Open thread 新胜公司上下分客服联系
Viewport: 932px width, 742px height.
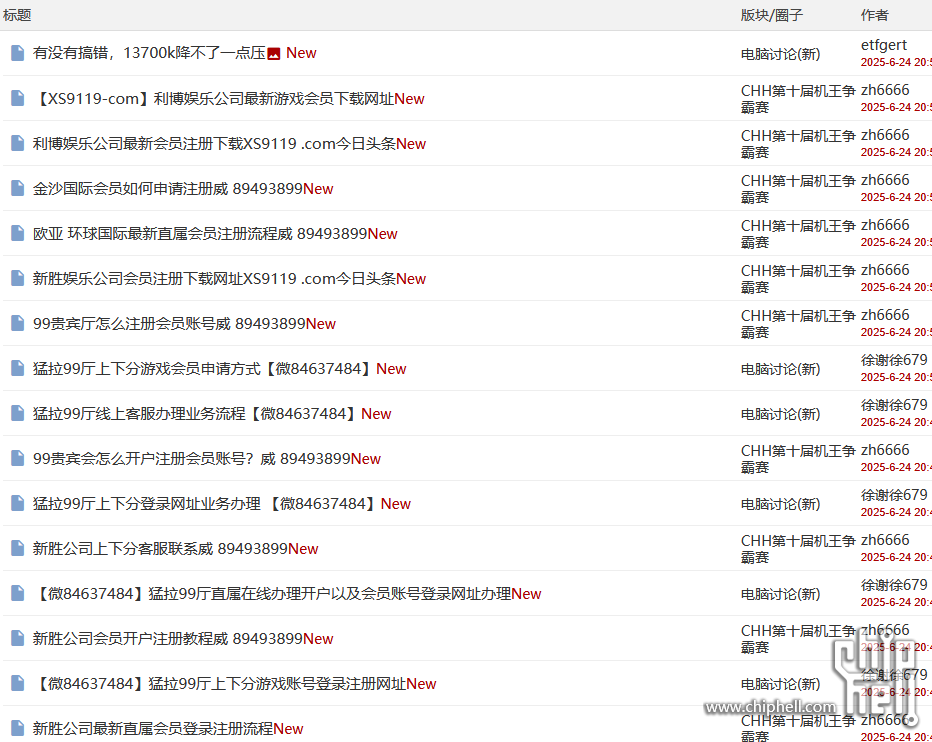tap(160, 548)
